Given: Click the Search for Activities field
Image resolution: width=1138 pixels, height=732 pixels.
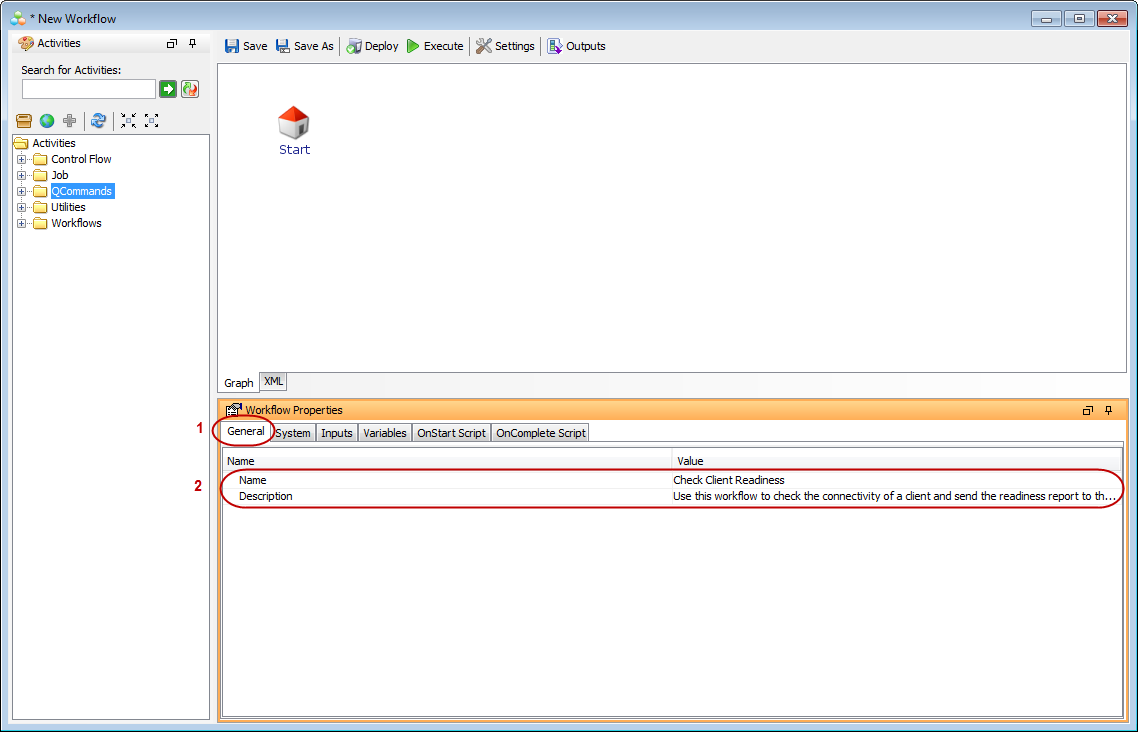Looking at the screenshot, I should 88,89.
